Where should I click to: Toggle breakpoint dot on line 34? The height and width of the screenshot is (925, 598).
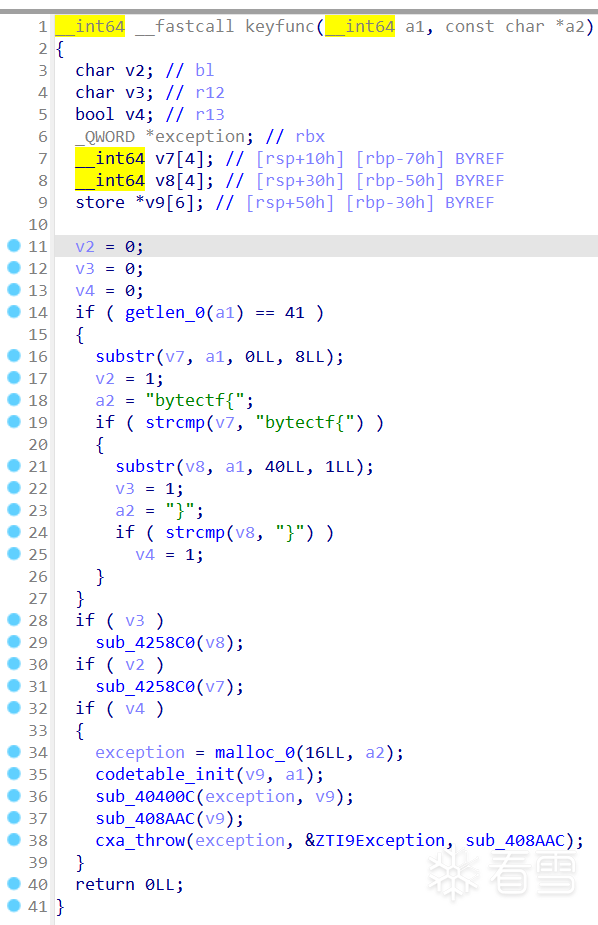tap(14, 752)
